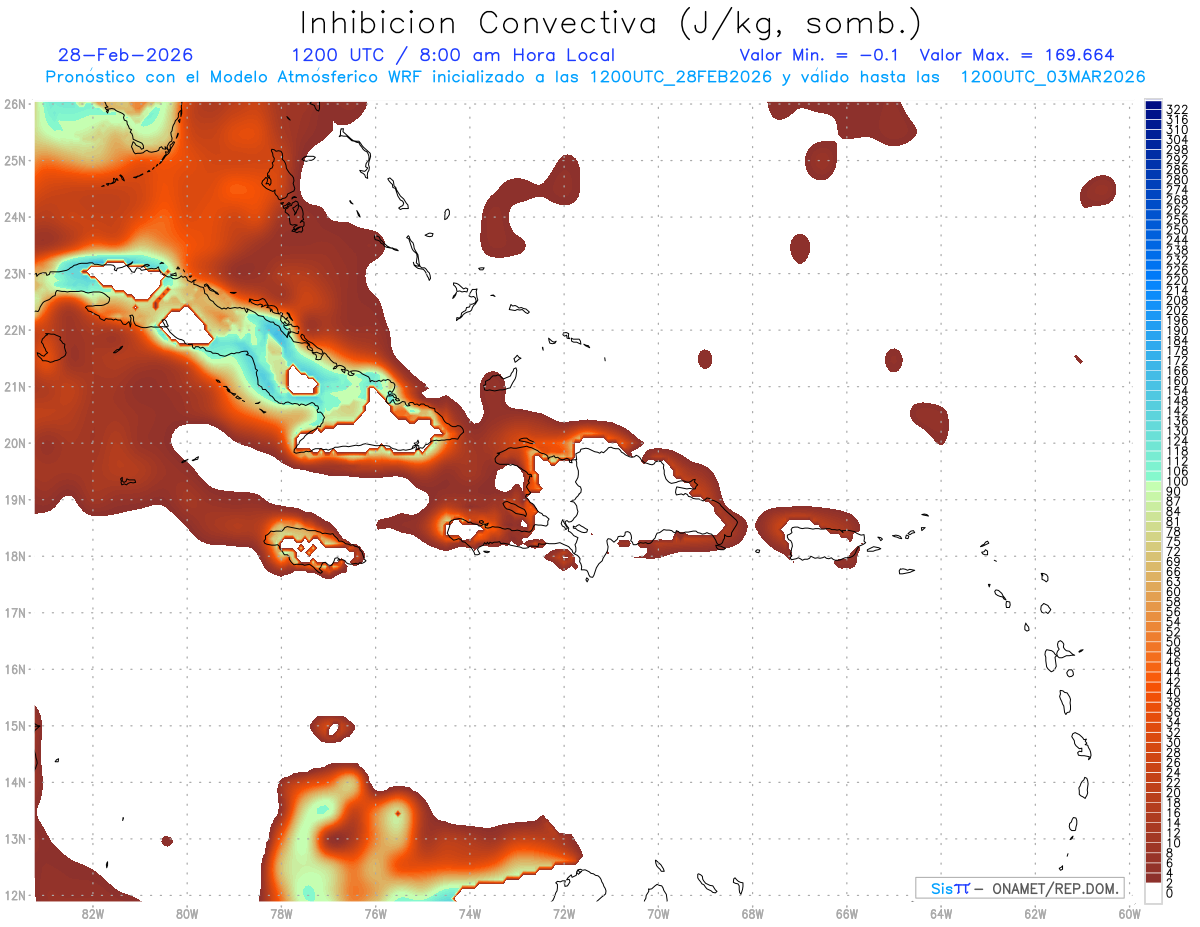Viewport: 1200px width, 927px height.
Task: Click the 20N latitude label
Action: tap(15, 443)
